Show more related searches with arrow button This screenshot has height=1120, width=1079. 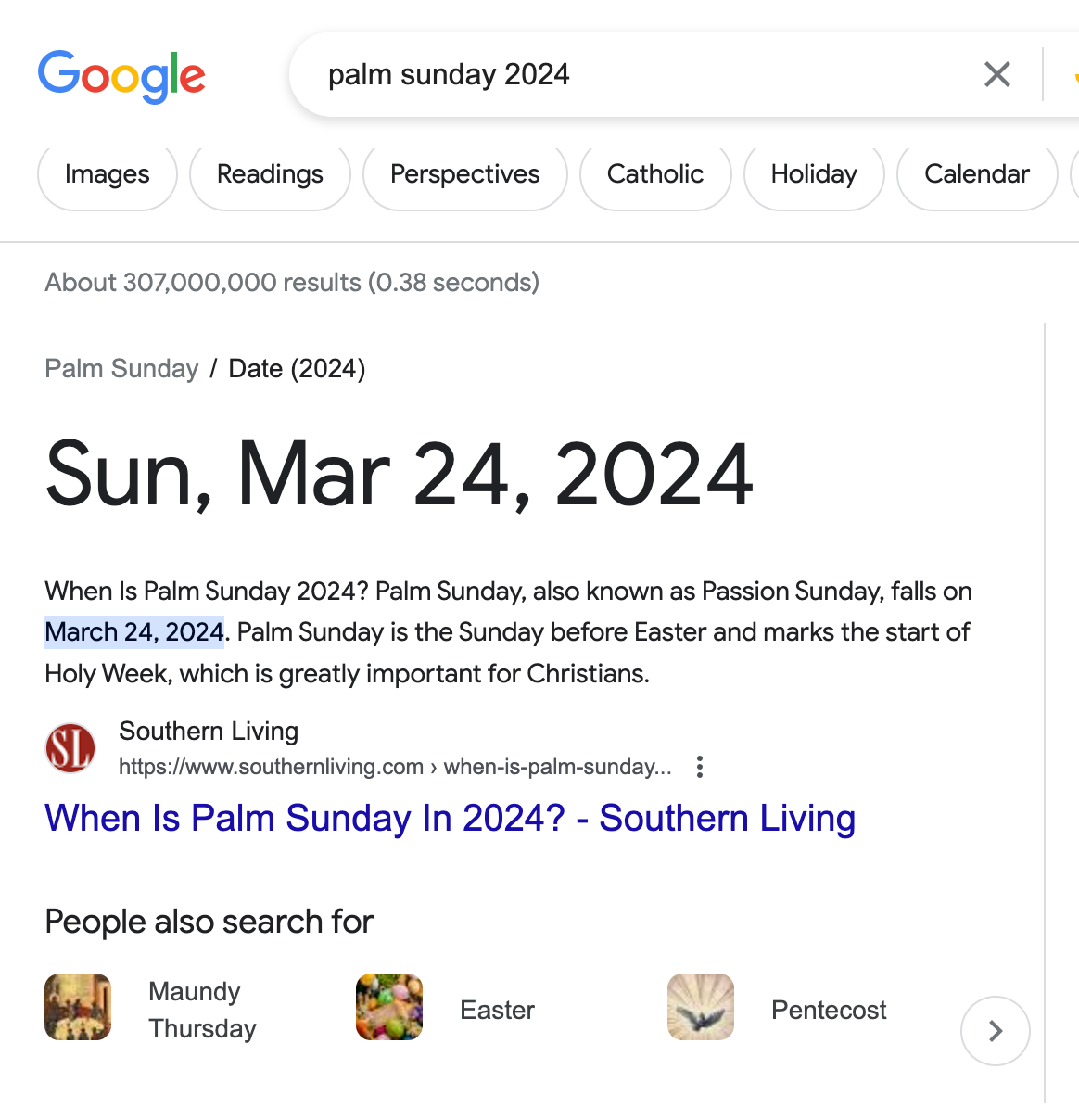click(995, 1031)
